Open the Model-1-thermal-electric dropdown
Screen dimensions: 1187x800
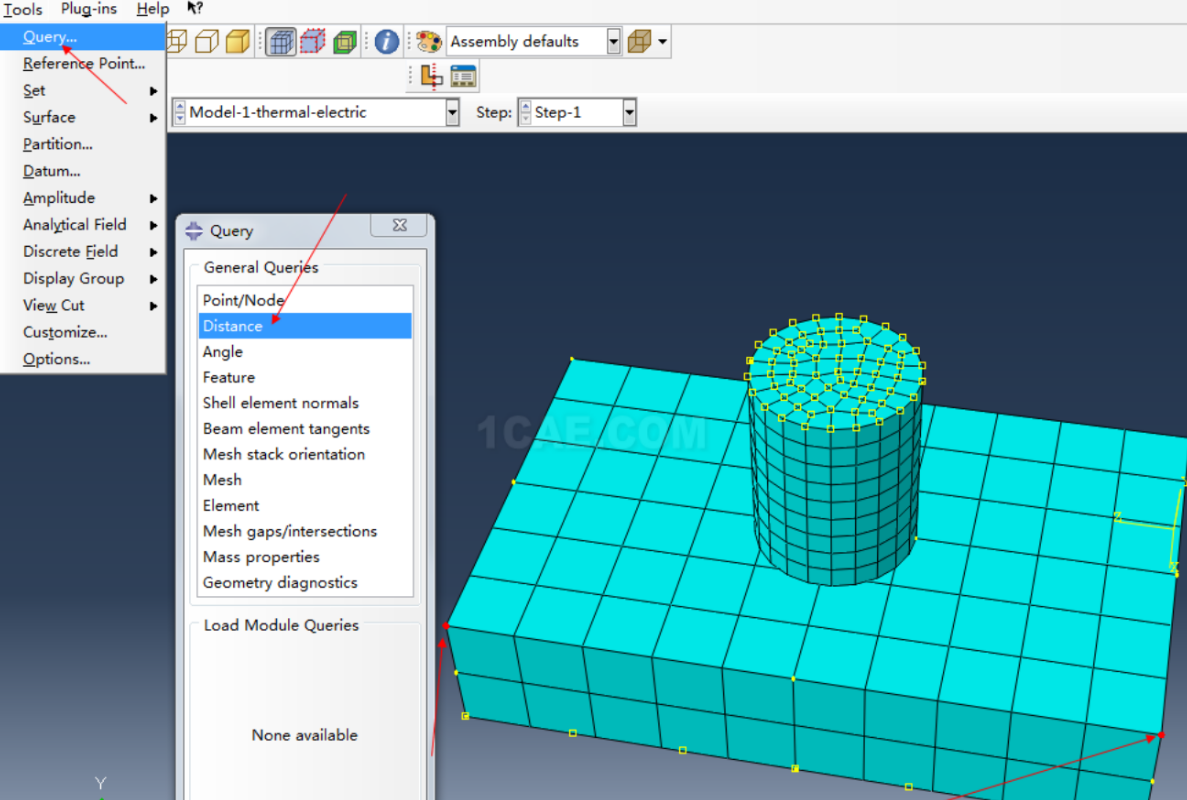click(452, 113)
